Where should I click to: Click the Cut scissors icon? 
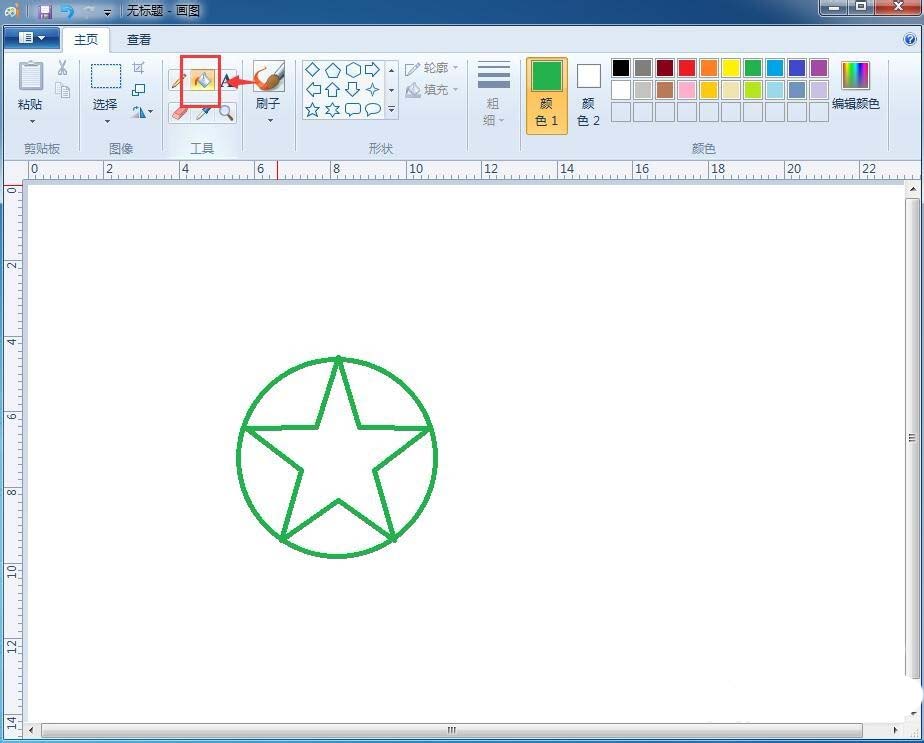(x=62, y=68)
